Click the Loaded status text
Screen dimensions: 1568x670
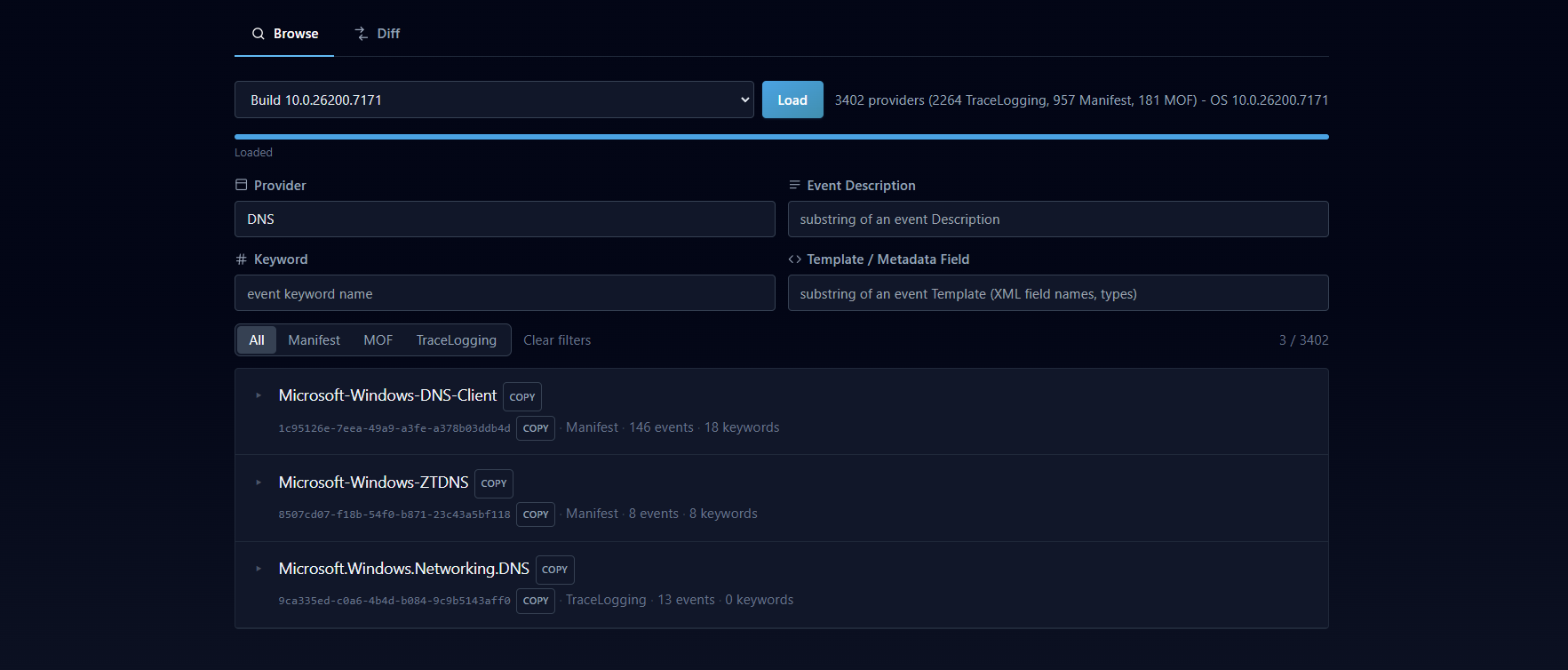(253, 153)
